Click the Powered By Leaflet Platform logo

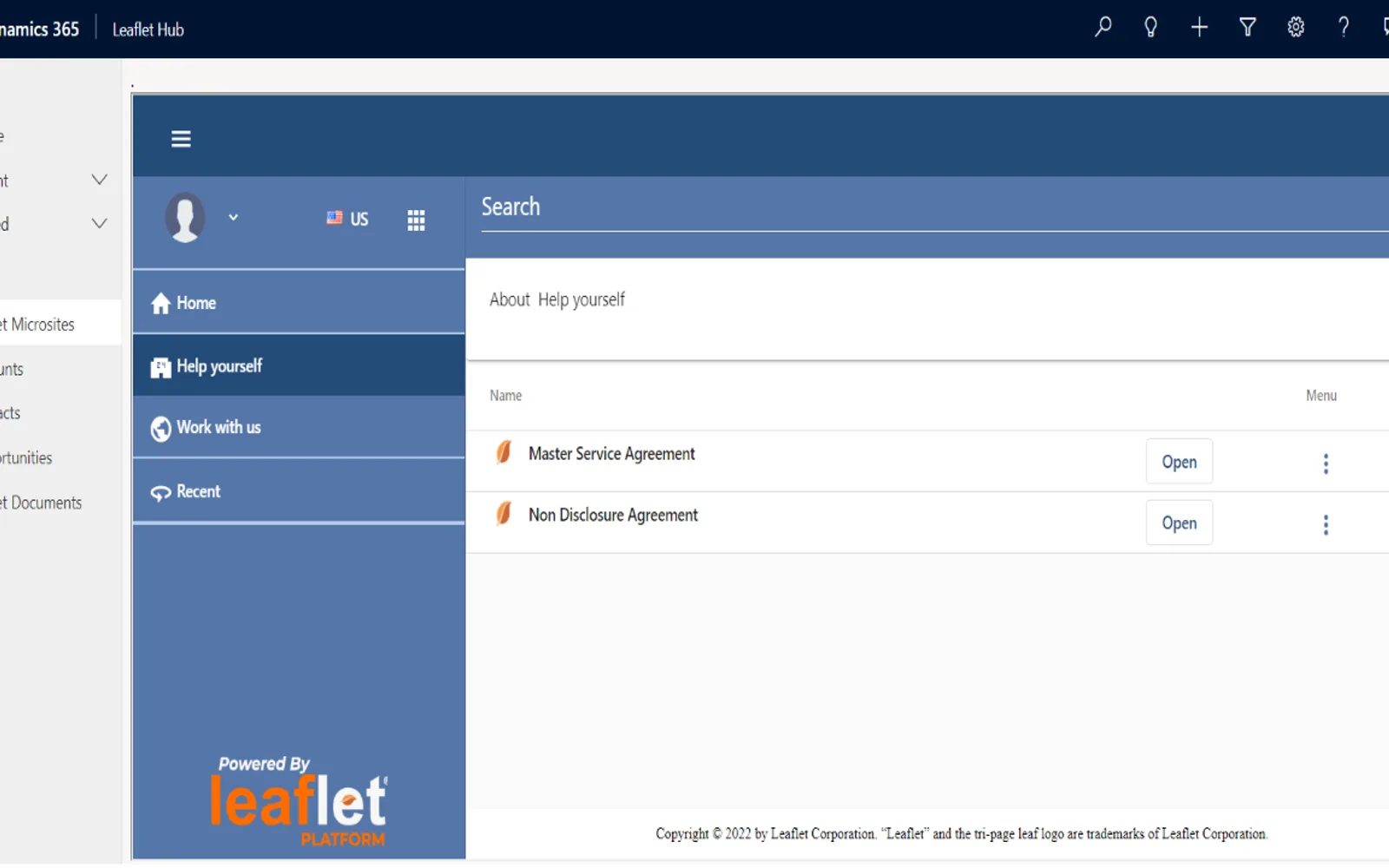pos(299,801)
